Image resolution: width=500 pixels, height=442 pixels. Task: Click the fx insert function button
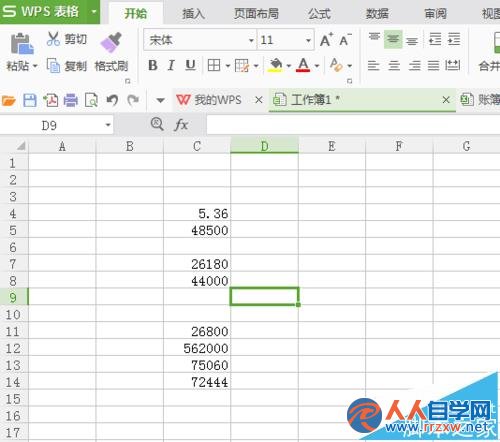tap(181, 125)
